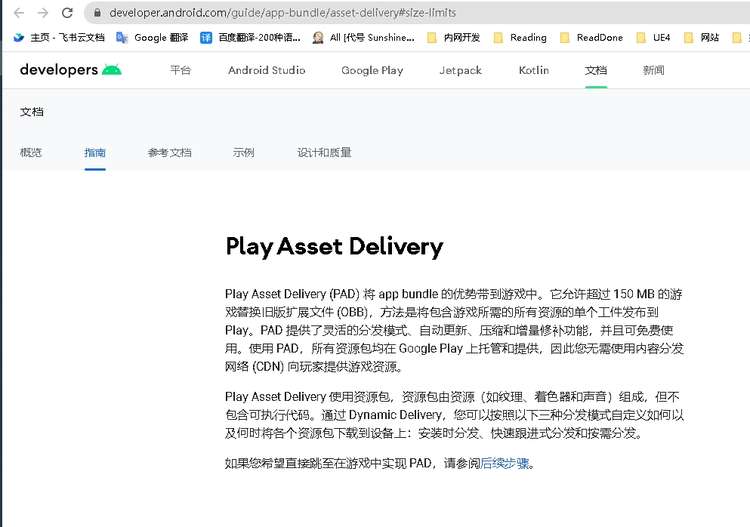Viewport: 750px width, 527px height.
Task: Click the 文档 section heading
Action: 32,112
